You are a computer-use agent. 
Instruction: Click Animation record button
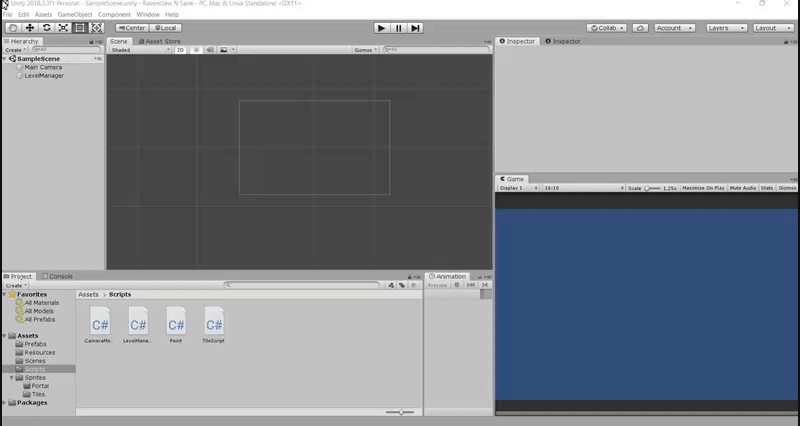[x=457, y=285]
